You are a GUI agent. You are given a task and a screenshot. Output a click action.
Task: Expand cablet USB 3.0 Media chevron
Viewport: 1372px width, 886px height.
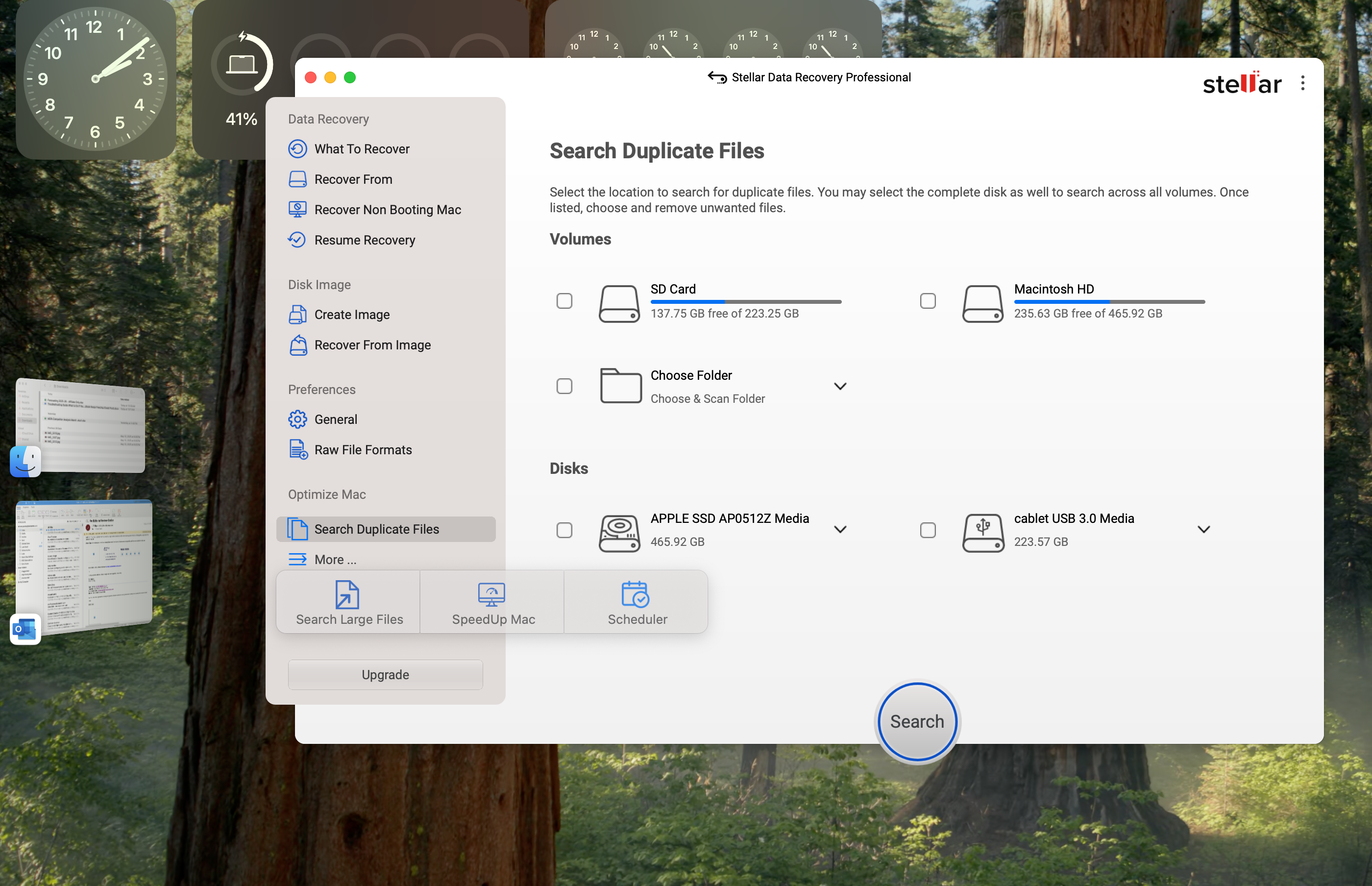[x=1203, y=529]
